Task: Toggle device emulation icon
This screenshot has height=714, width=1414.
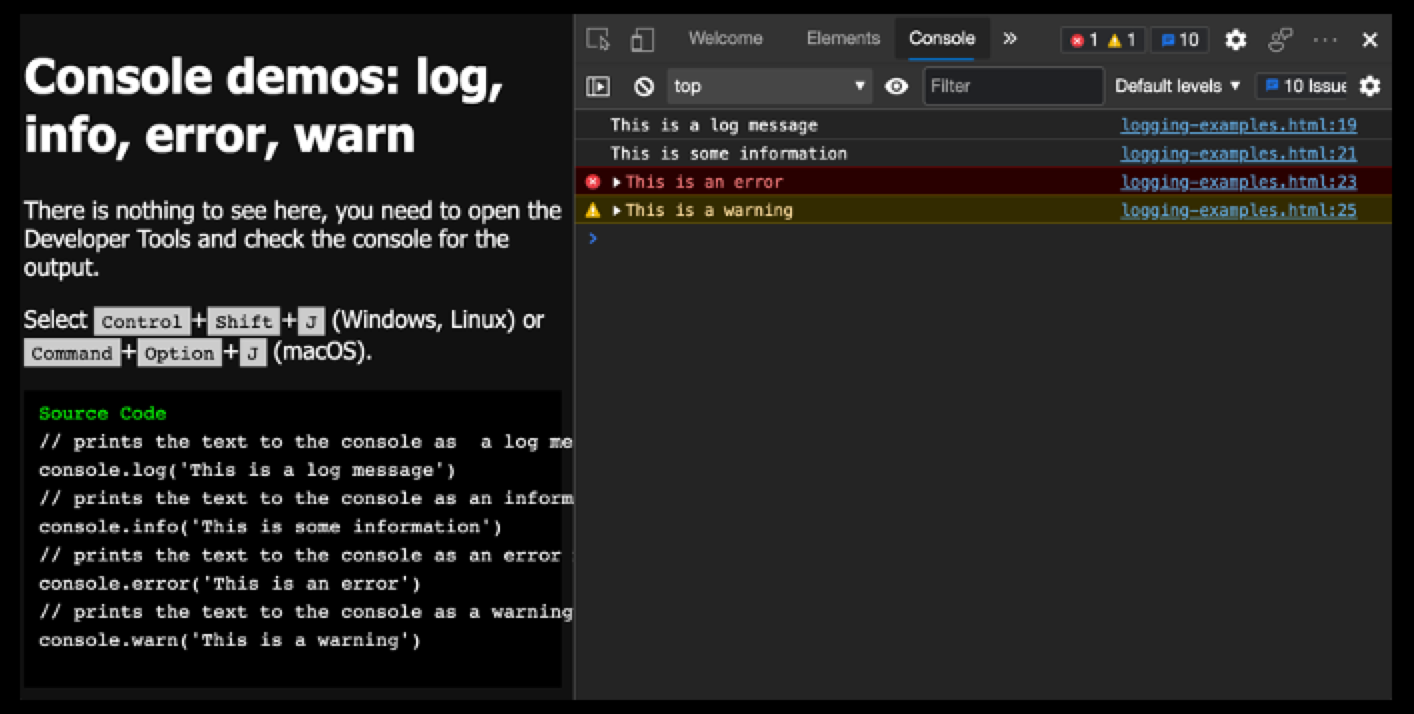Action: 642,39
